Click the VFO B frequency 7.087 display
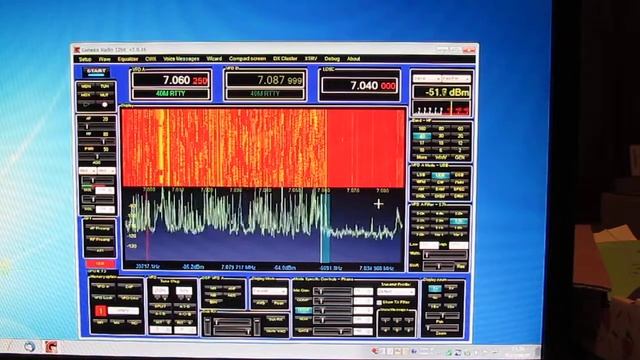 (265, 80)
